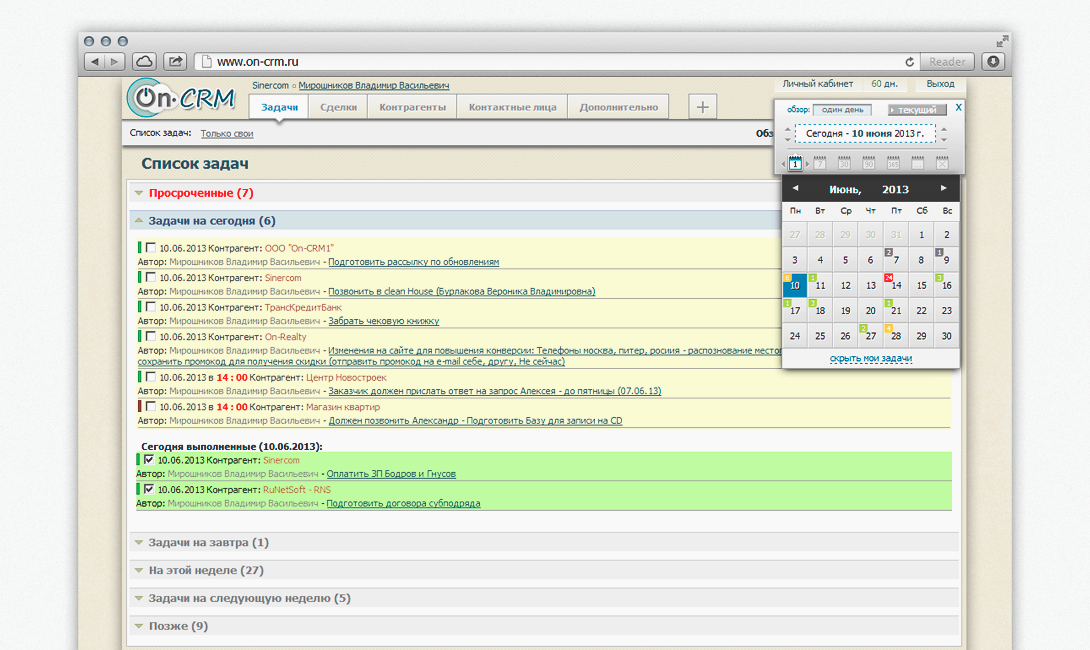
Task: Select the 7-day calendar view icon
Action: click(820, 163)
